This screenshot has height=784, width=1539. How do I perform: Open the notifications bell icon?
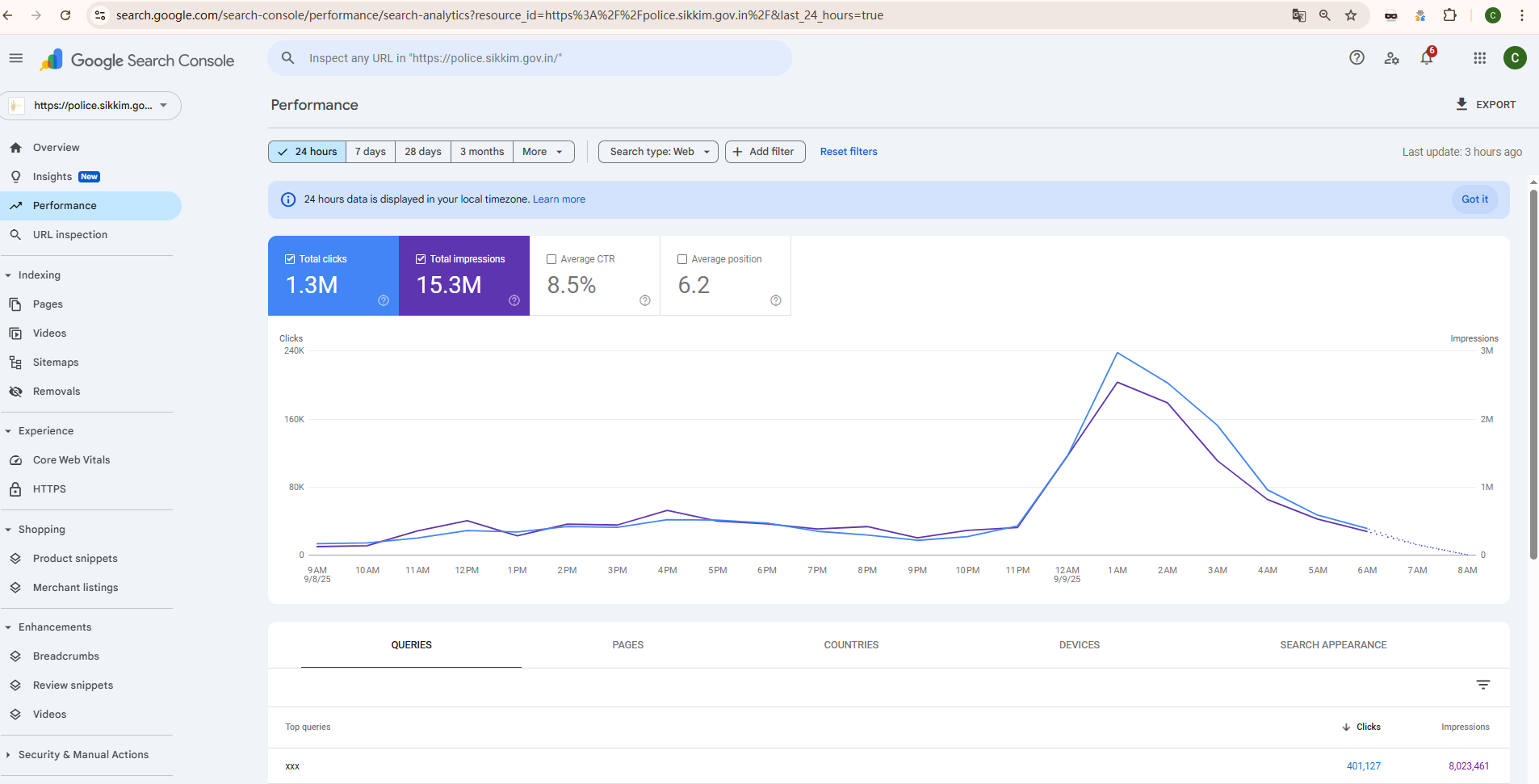click(1427, 58)
